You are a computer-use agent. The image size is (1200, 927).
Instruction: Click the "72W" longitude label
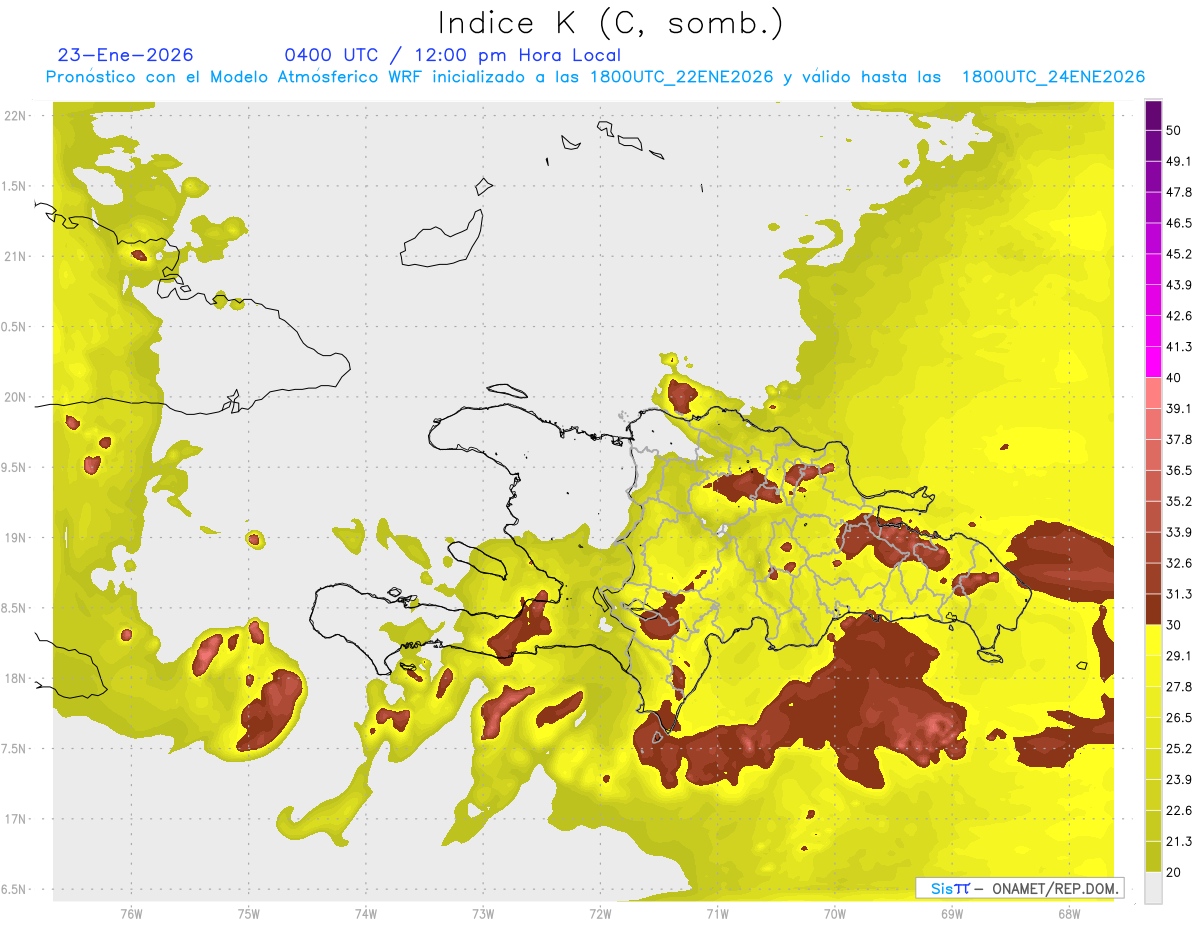tap(600, 914)
